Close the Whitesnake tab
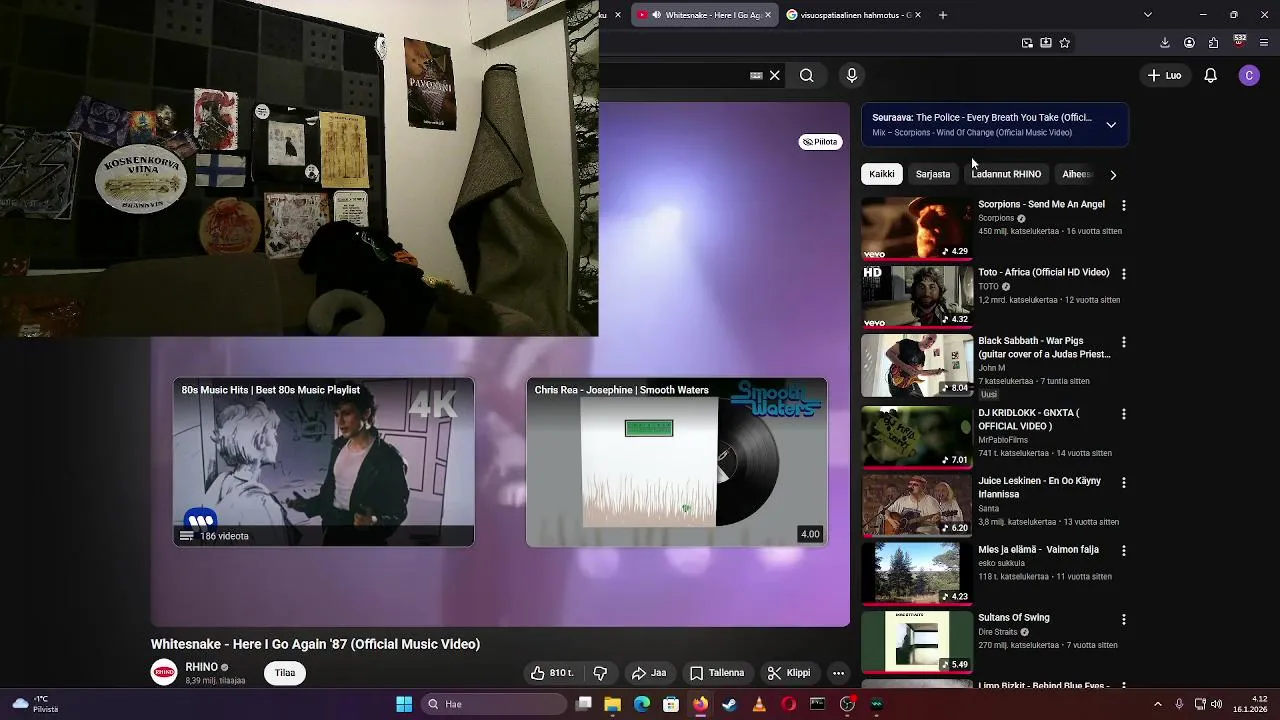The image size is (1280, 720). 768,15
